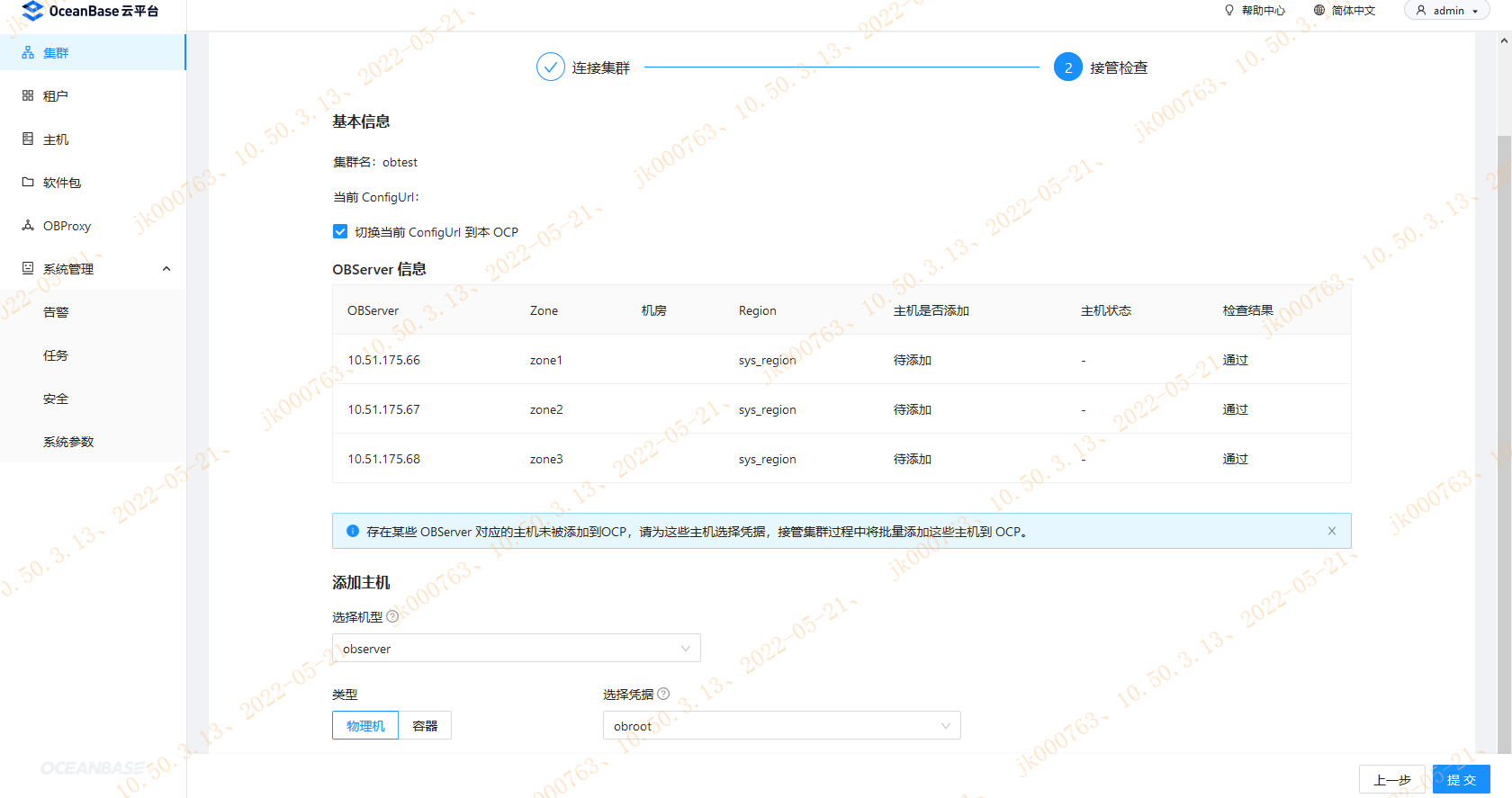Click the 上一步 previous step button
The width and height of the screenshot is (1512, 798).
[x=1392, y=779]
